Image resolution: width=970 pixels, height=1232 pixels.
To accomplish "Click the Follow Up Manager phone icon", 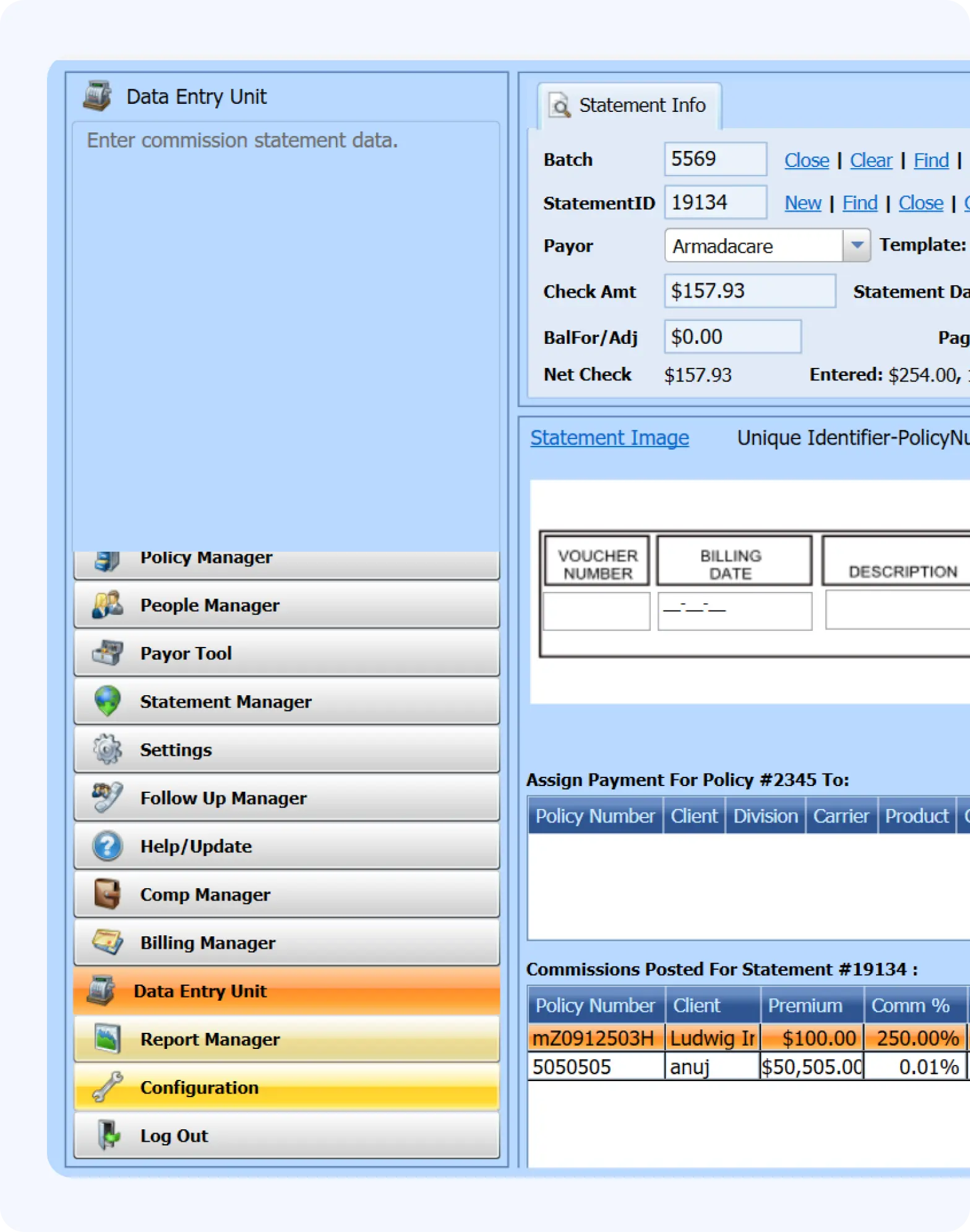I will tap(107, 798).
